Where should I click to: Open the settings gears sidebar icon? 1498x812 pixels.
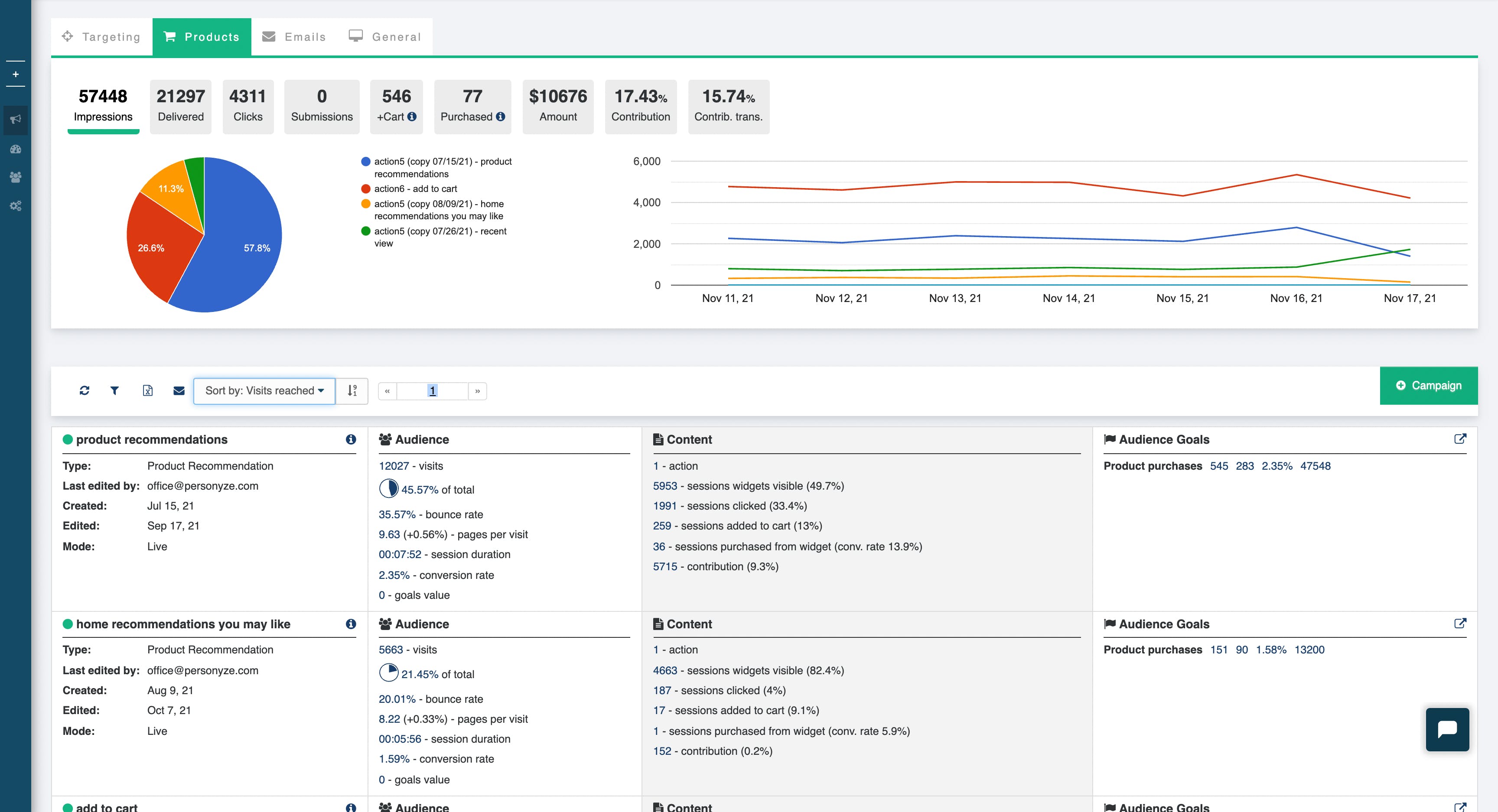coord(16,206)
